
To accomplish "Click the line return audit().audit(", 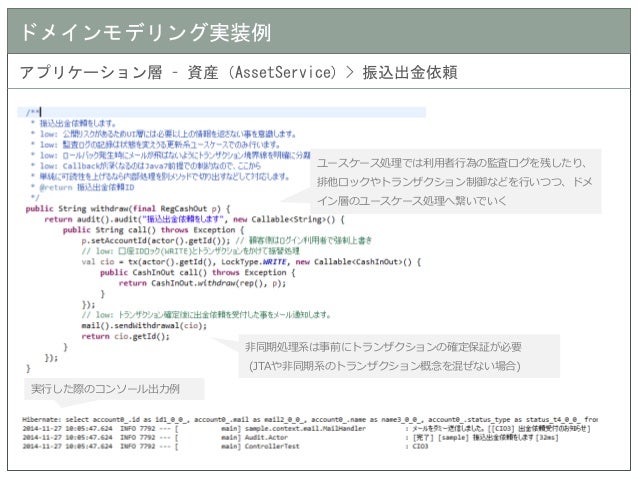I will coord(194,219).
